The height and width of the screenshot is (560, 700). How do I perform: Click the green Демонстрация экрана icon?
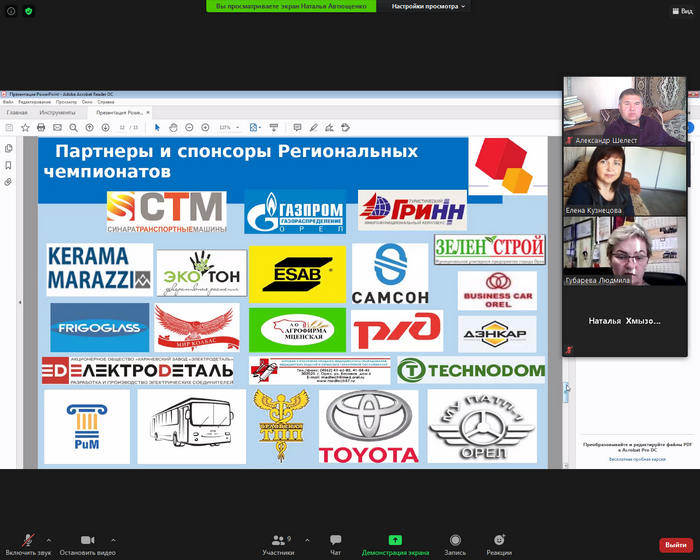coord(395,541)
